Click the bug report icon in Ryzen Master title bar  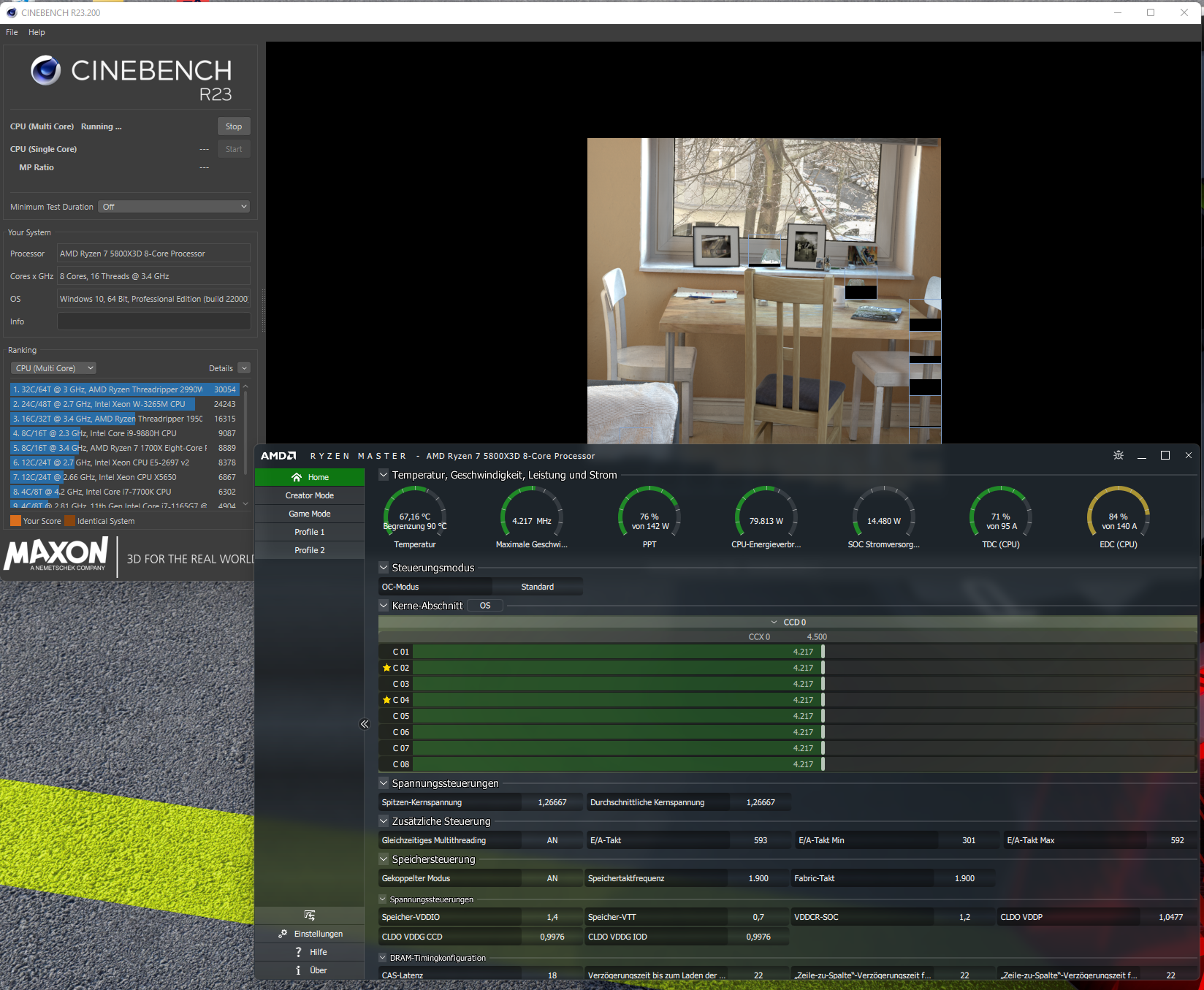(x=1118, y=455)
